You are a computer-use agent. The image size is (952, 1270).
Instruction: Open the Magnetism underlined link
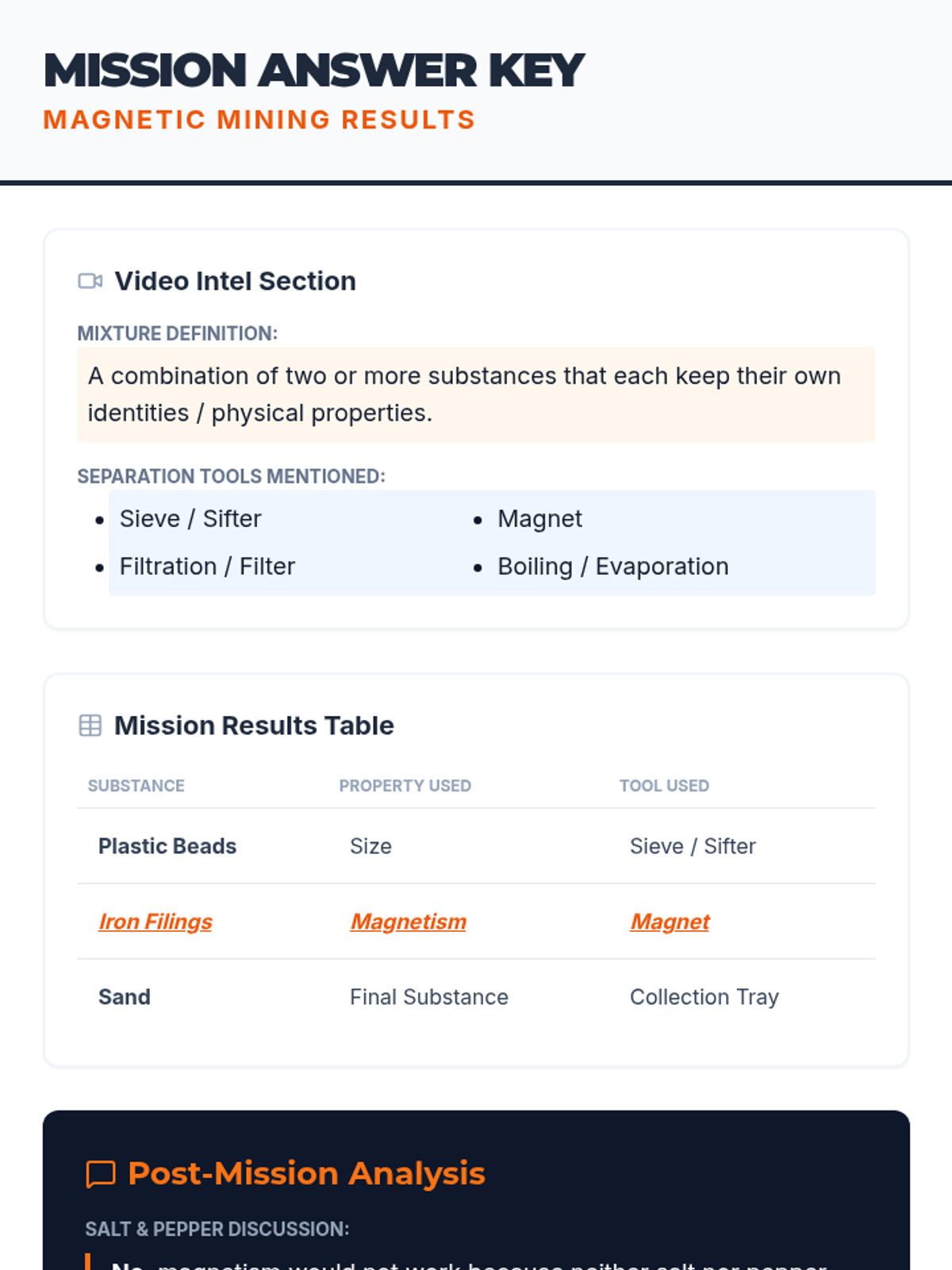409,922
